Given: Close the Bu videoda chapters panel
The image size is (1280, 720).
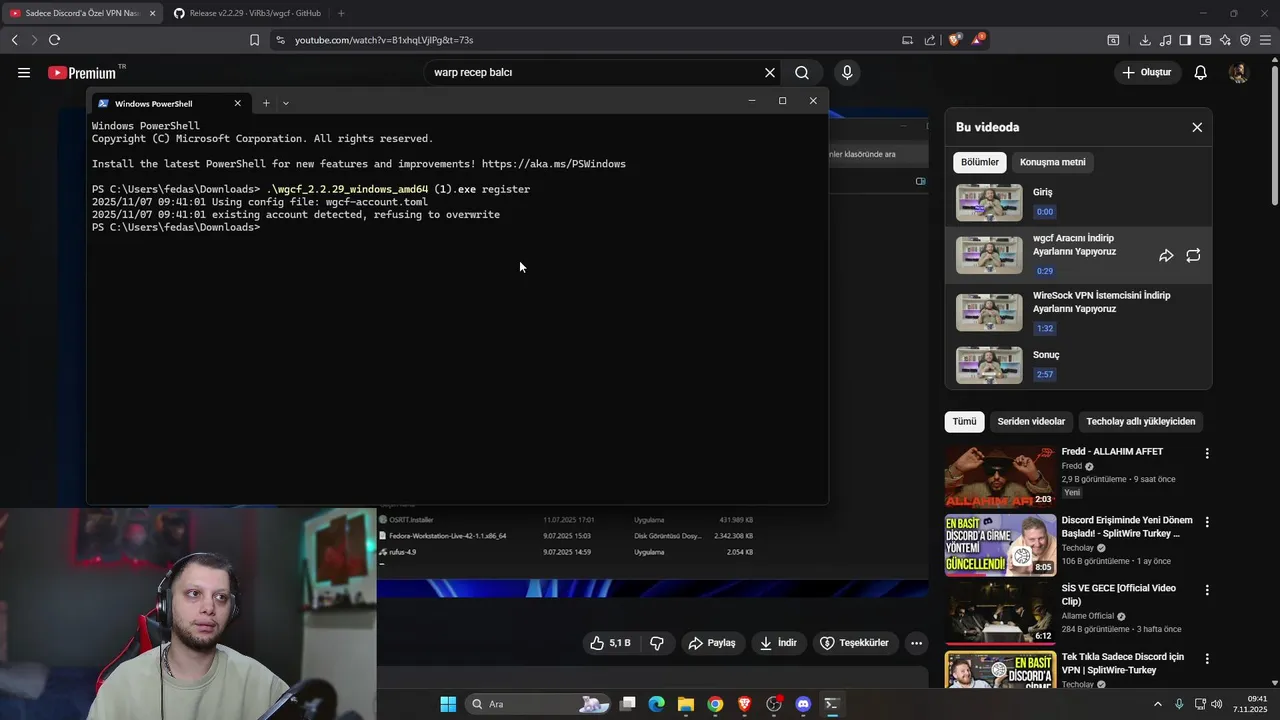Looking at the screenshot, I should pyautogui.click(x=1197, y=127).
